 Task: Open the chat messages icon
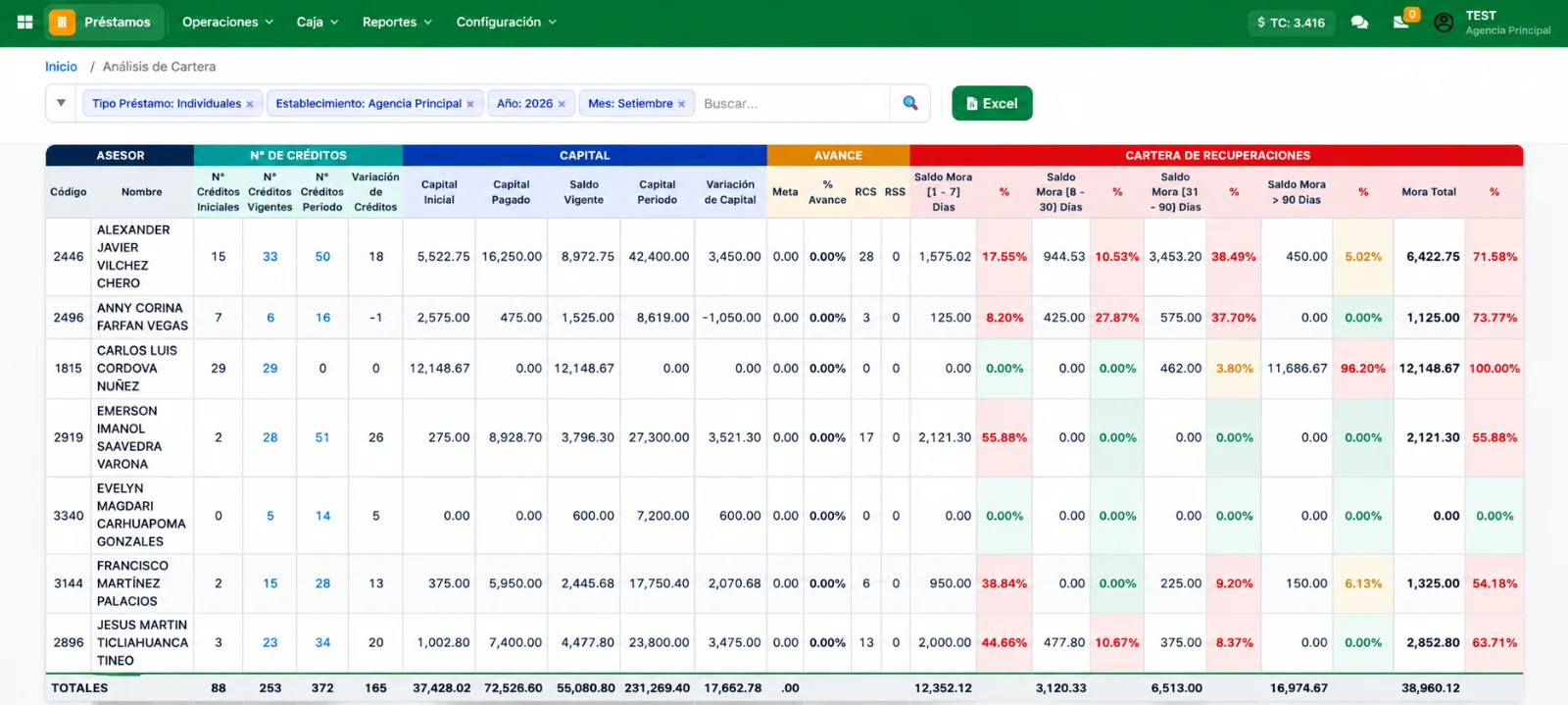pyautogui.click(x=1359, y=22)
